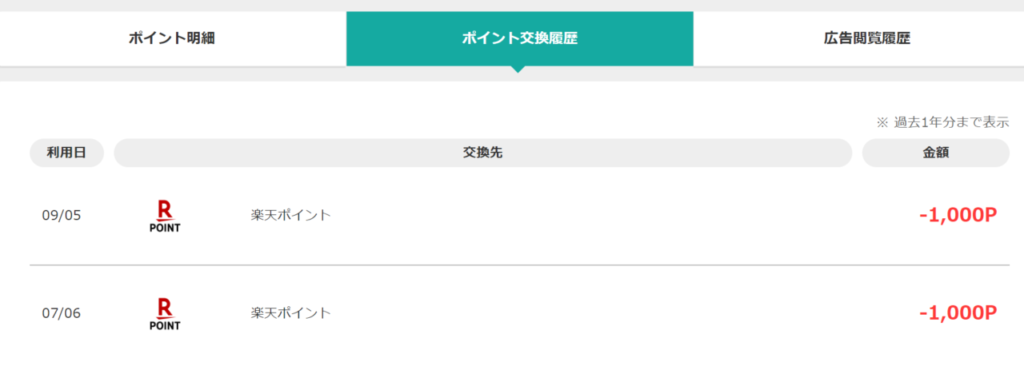
Task: Click the -1,000P amount for 09/05
Action: 957,215
